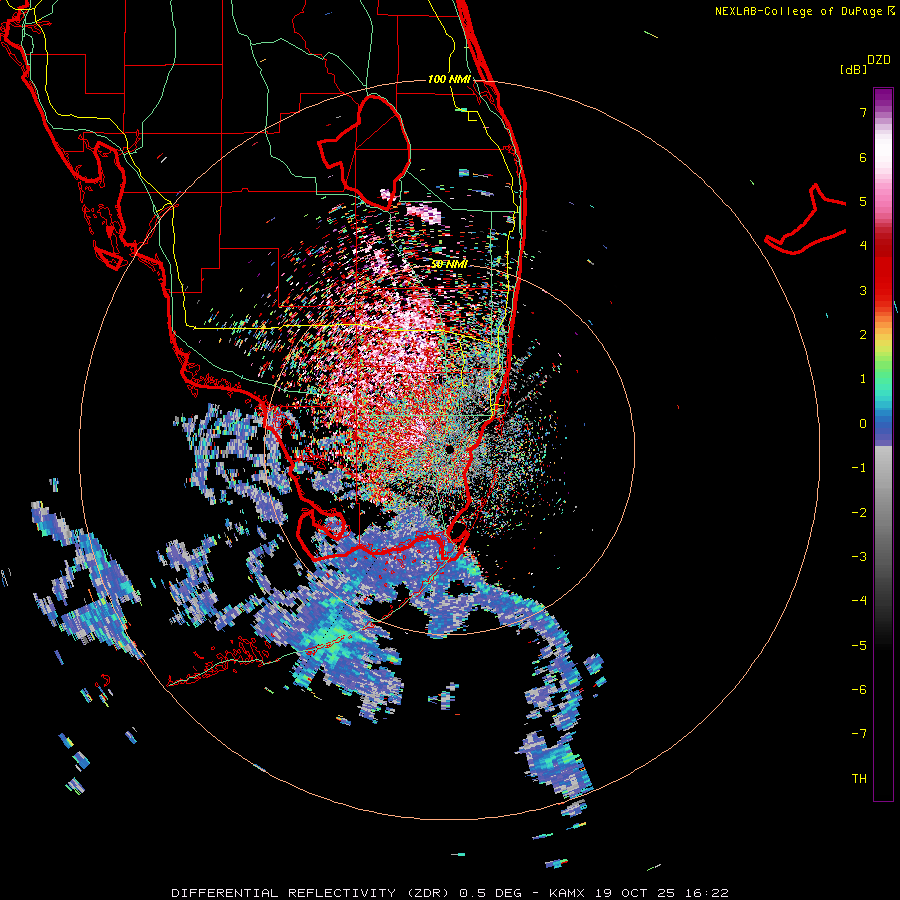
Task: Click the 100 NMI range ring label
Action: click(x=449, y=79)
